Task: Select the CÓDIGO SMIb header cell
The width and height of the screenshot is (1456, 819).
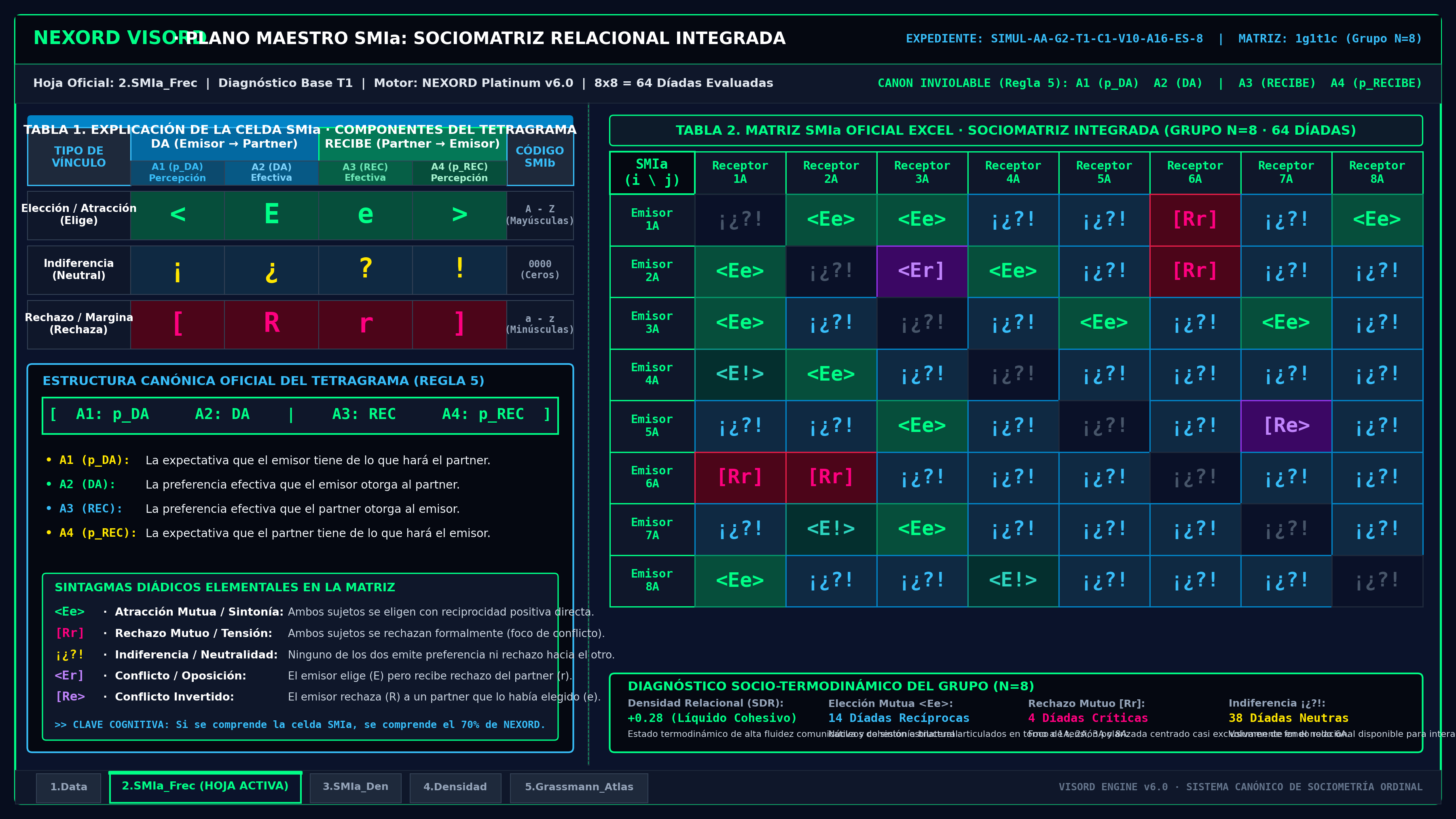Action: pos(540,157)
